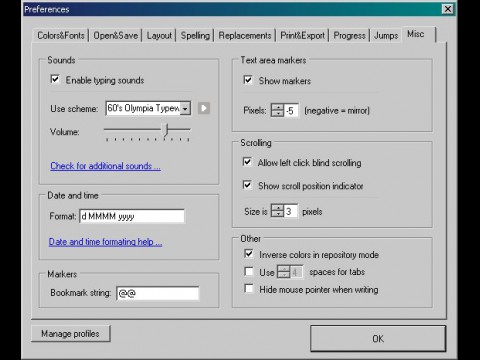Toggle Enable typing sounds checkbox
This screenshot has height=360, width=480.
coord(55,79)
